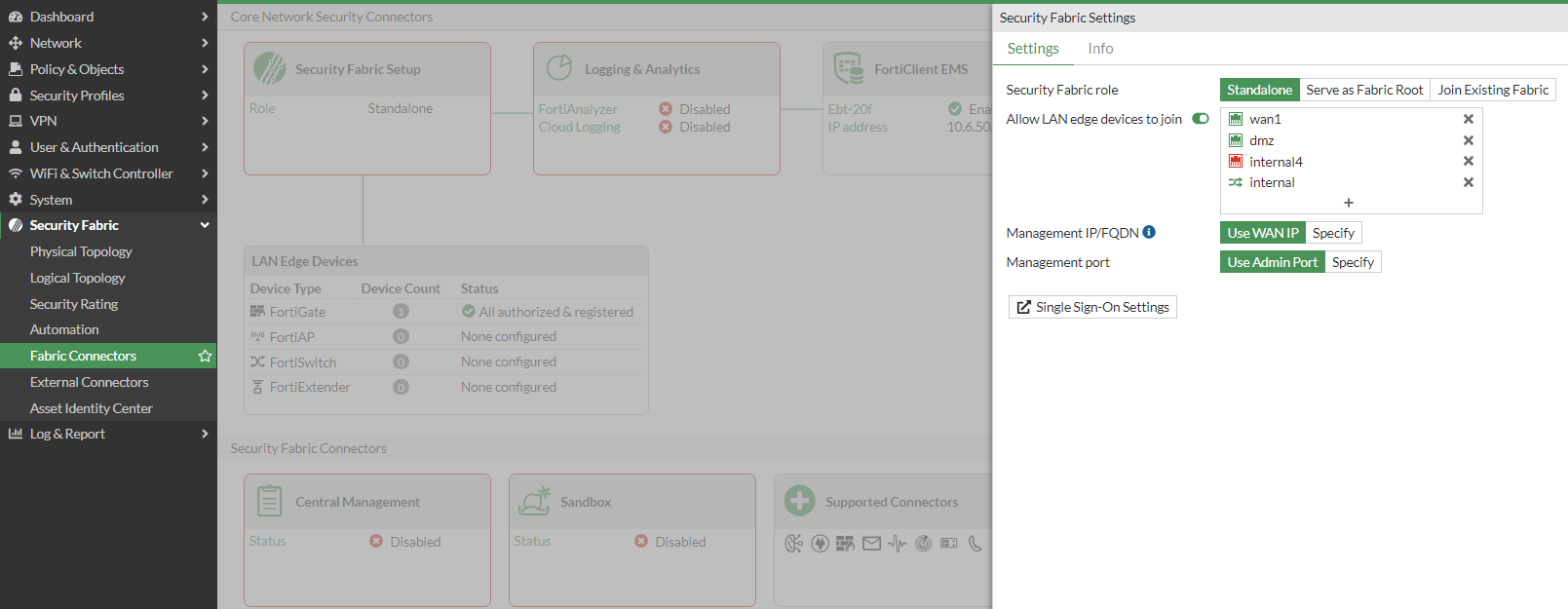Remove dmz interface with its X
Image resolution: width=1568 pixels, height=609 pixels.
pos(1469,140)
